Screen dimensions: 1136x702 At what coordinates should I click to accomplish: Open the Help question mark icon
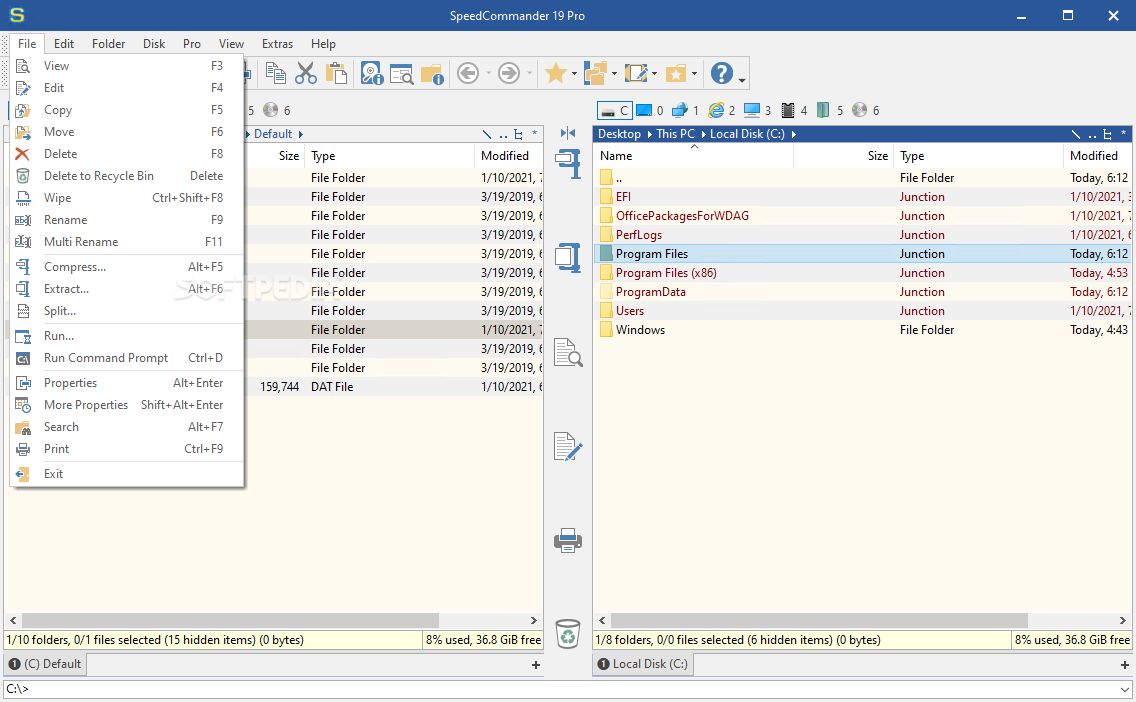point(722,73)
